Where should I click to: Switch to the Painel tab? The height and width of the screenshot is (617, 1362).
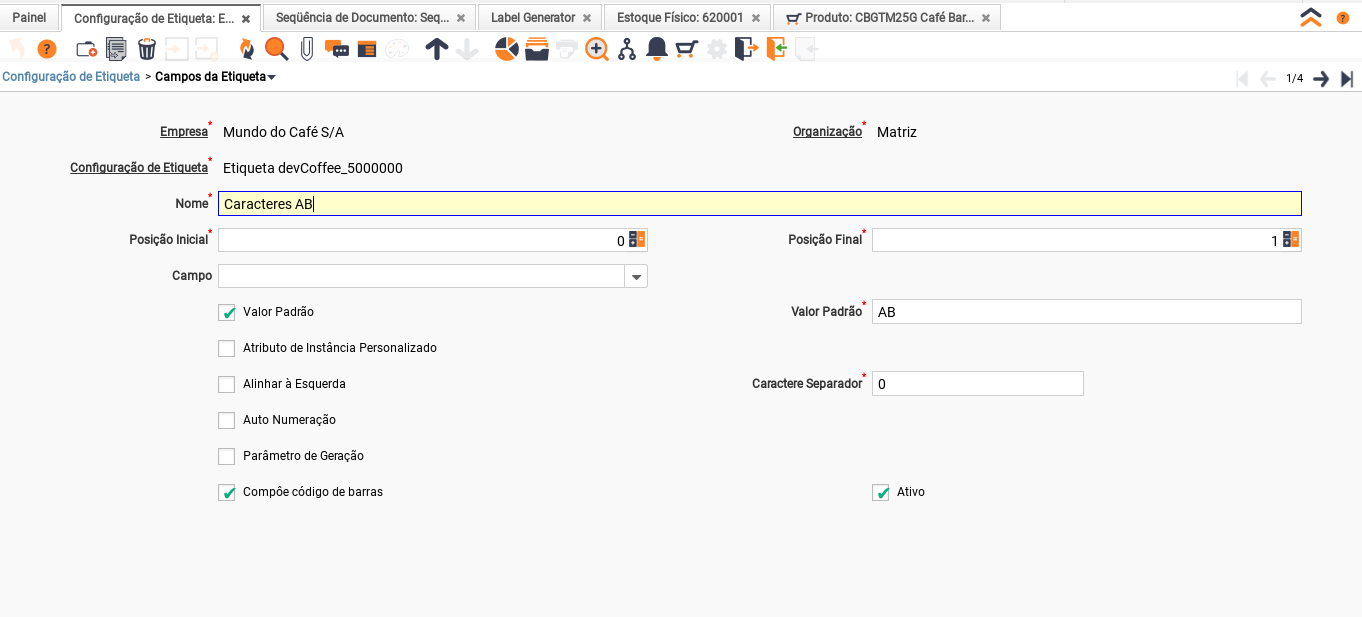(29, 18)
